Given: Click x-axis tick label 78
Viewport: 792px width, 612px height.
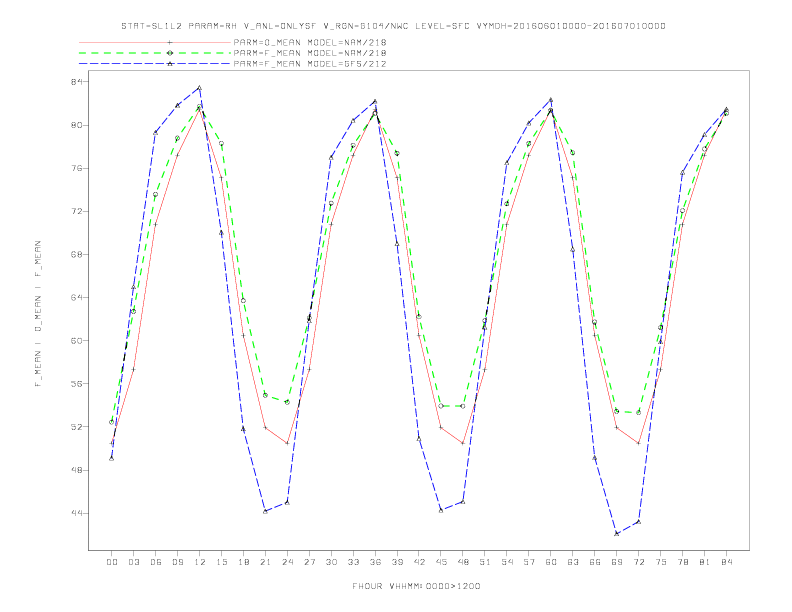Looking at the screenshot, I should coord(683,562).
